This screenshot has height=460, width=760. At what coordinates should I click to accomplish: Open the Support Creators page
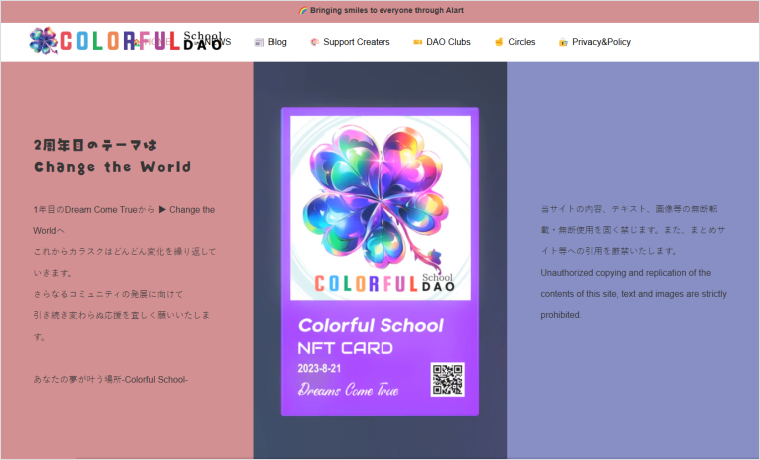[x=356, y=42]
